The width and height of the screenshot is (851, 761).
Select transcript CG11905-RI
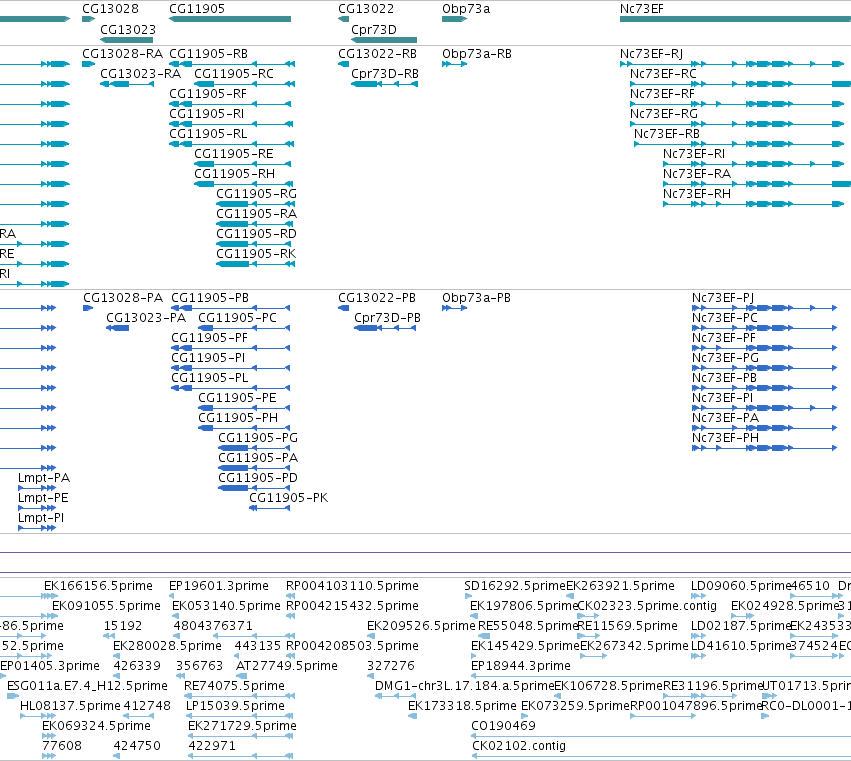click(x=206, y=114)
